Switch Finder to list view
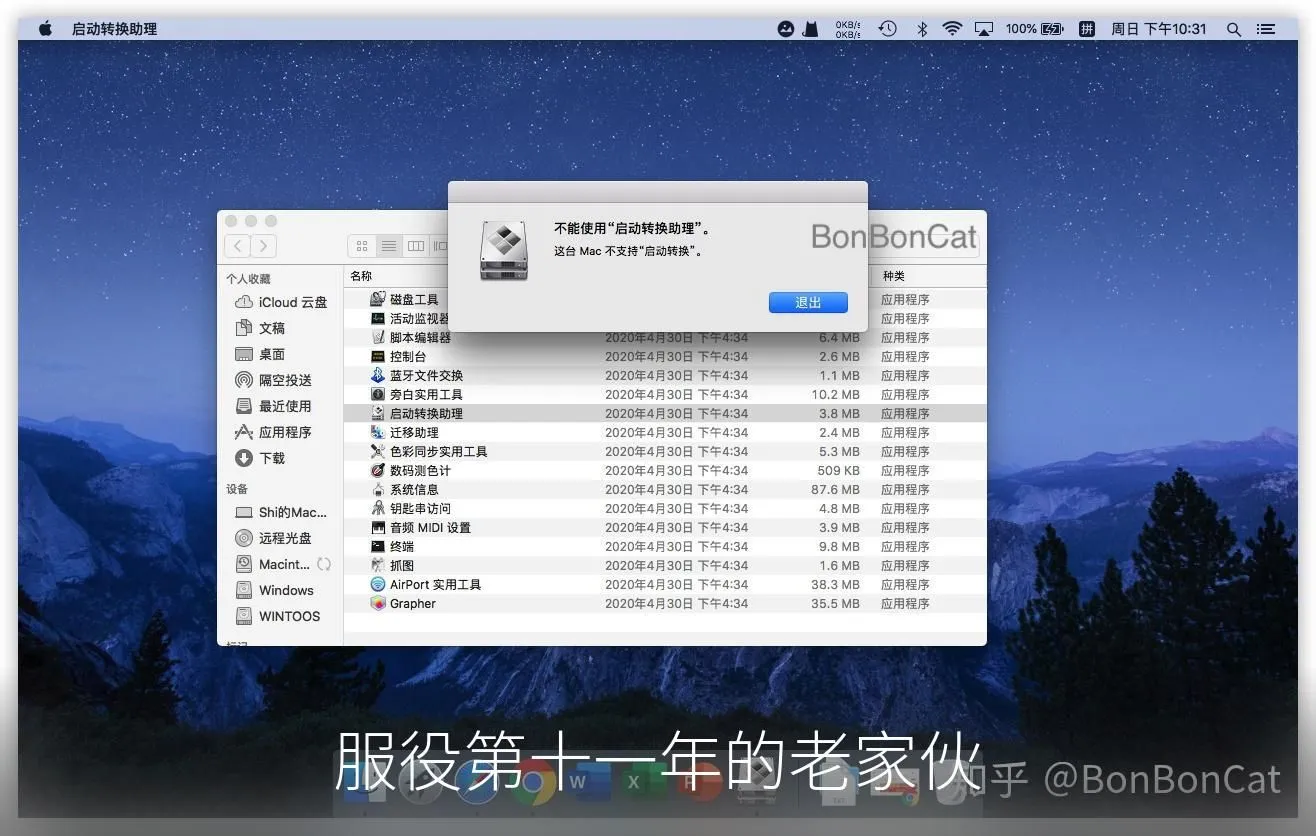Image resolution: width=1316 pixels, height=836 pixels. pos(389,246)
